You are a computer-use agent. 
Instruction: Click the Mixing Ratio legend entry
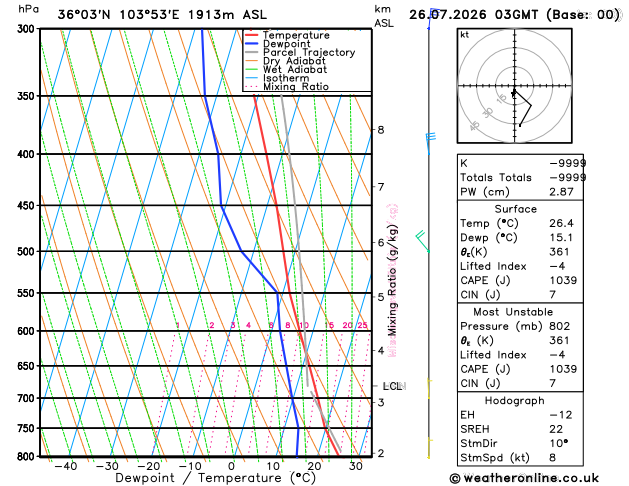pos(296,87)
